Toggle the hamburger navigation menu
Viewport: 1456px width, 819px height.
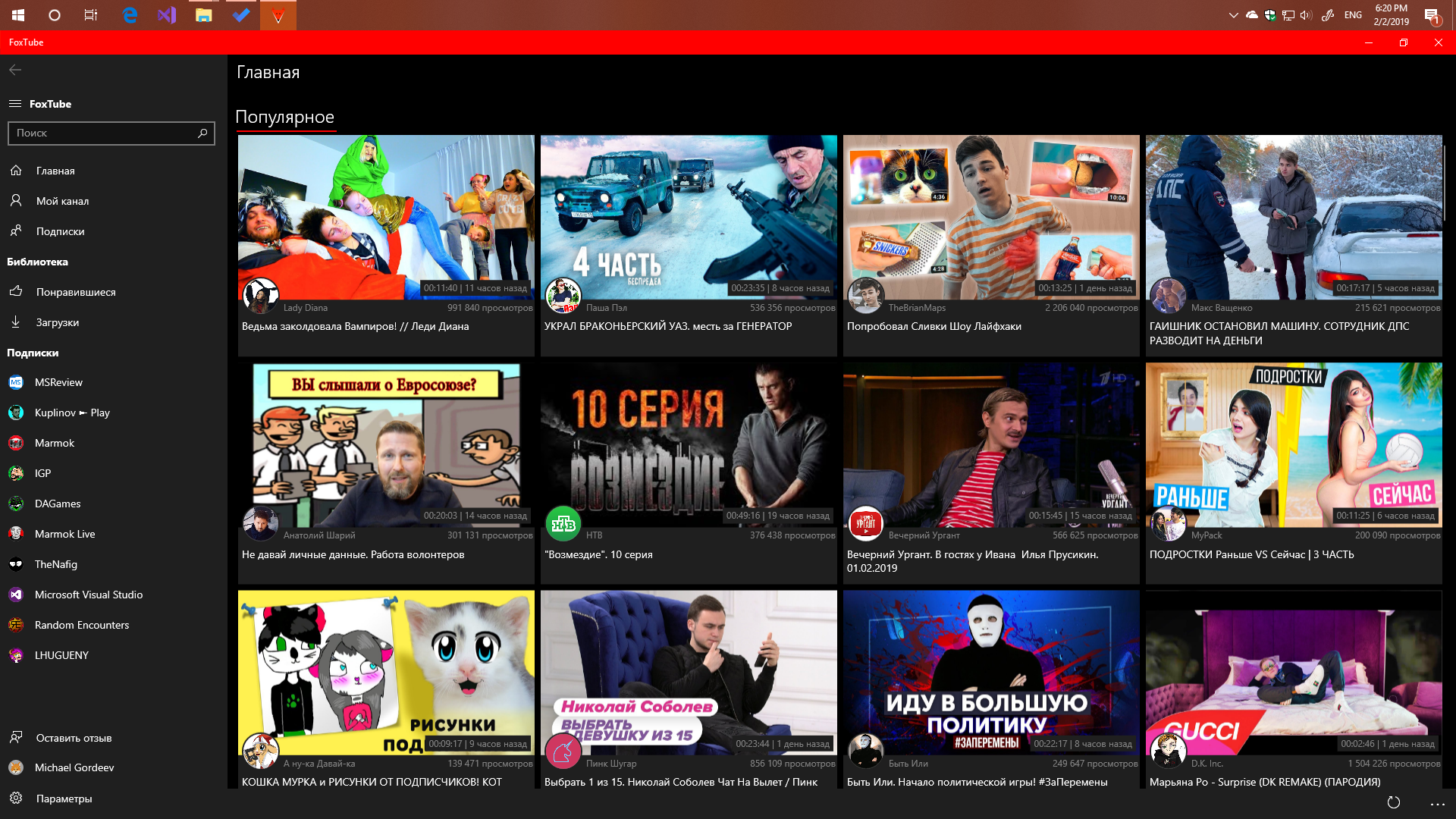(15, 104)
